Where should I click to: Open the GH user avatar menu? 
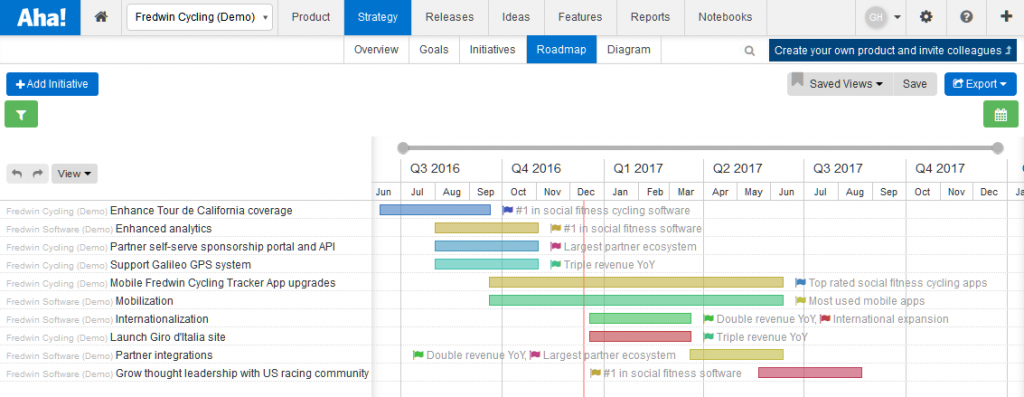click(x=883, y=18)
